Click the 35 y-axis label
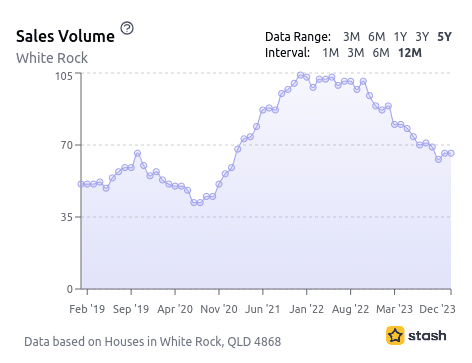The width and height of the screenshot is (472, 363). [x=67, y=217]
